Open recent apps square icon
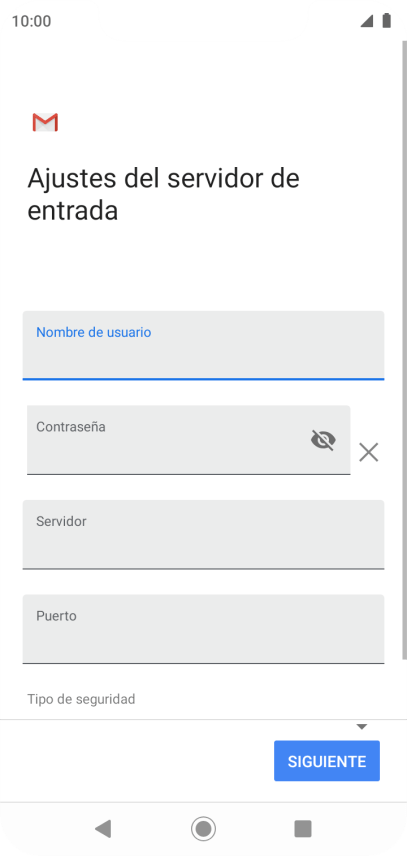407x856 pixels. (x=303, y=829)
